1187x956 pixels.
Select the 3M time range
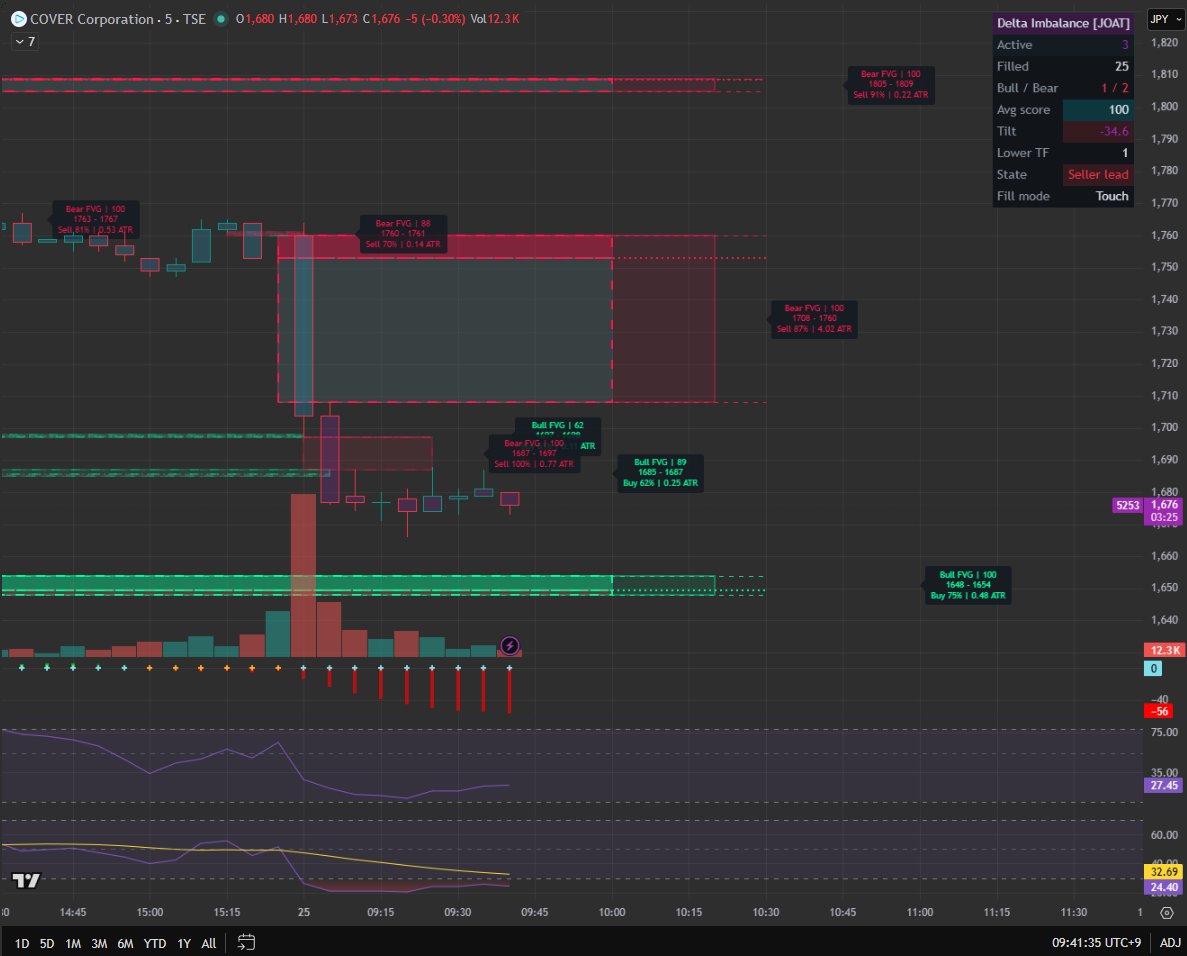pyautogui.click(x=99, y=943)
